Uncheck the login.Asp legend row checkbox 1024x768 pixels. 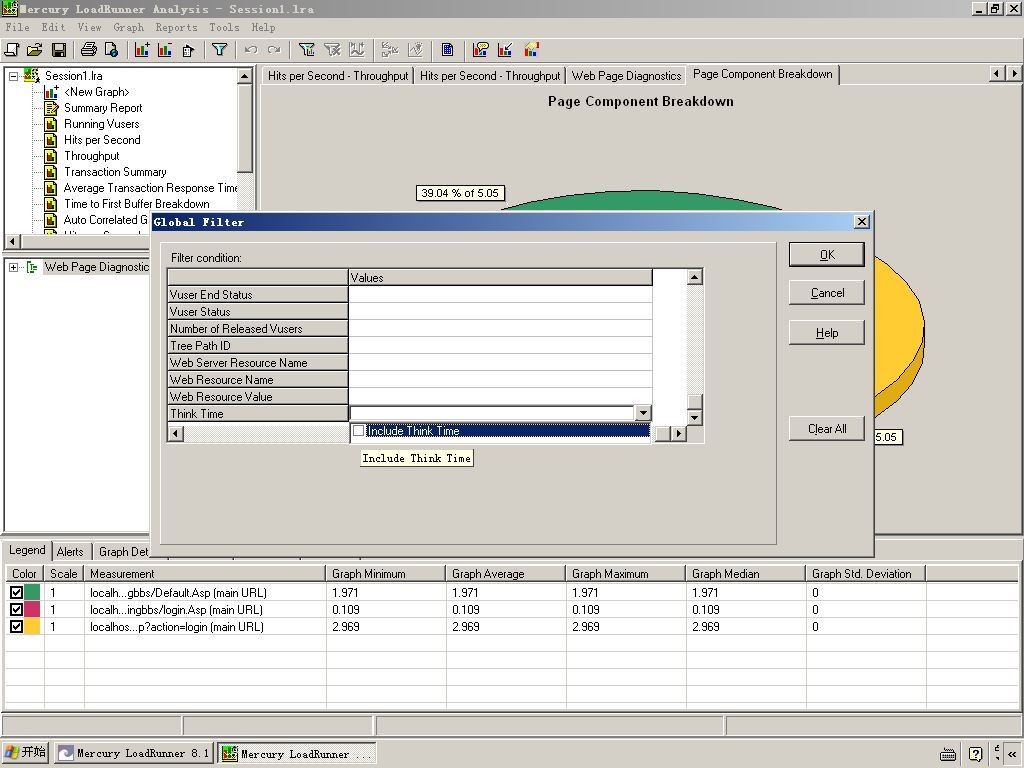coord(16,610)
